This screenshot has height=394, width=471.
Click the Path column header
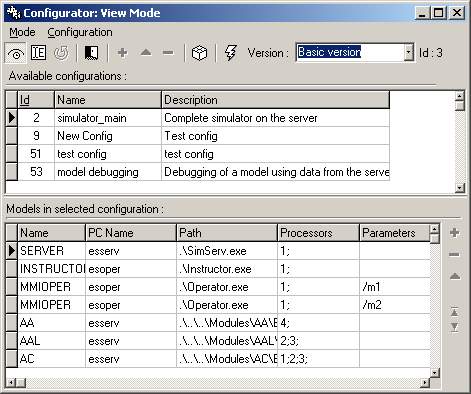[227, 233]
